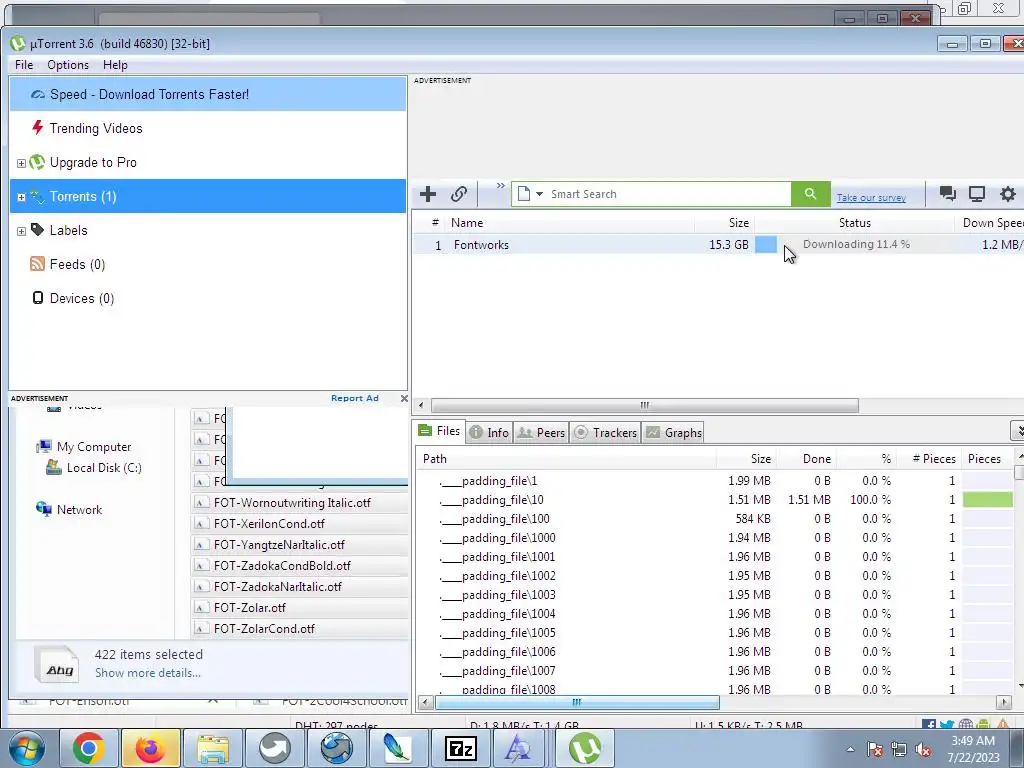
Task: Open Feeds (0) in the sidebar
Action: click(x=208, y=264)
